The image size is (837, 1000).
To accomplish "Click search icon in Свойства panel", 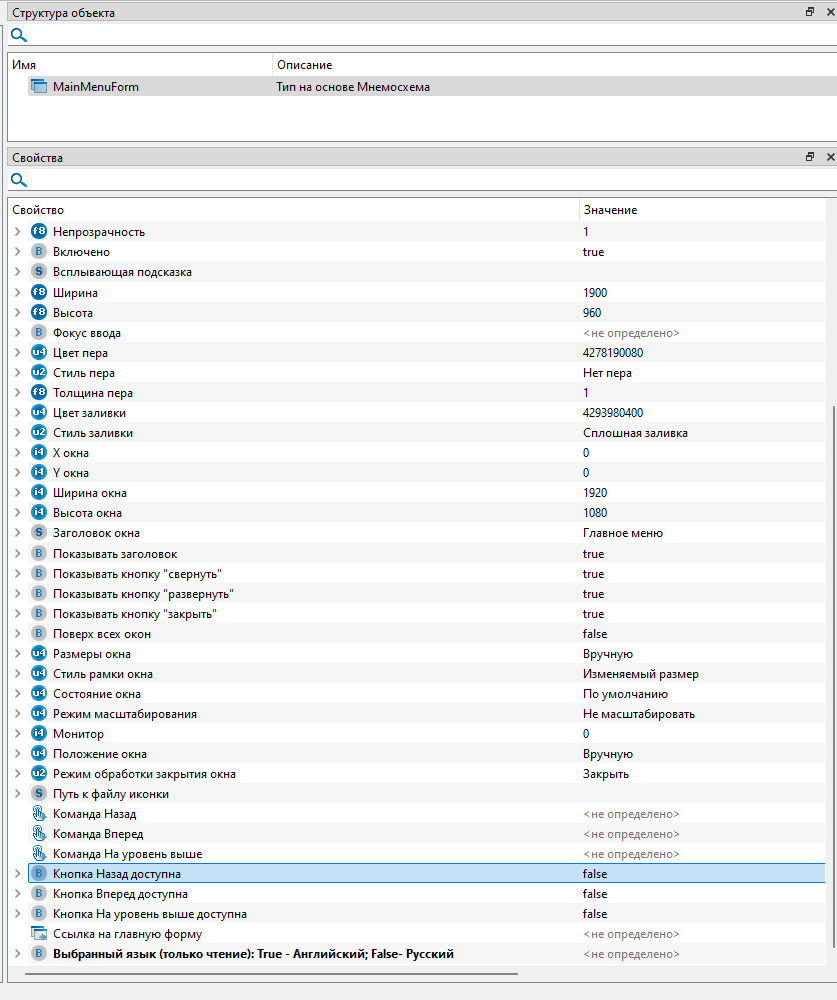I will (18, 181).
